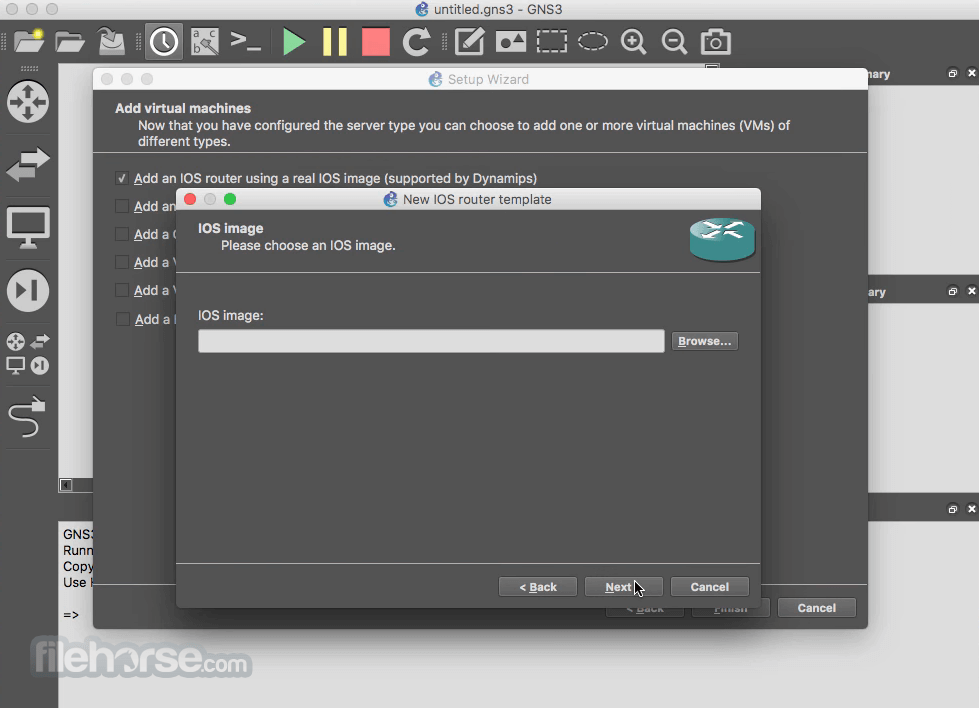Tick the second Setup Wizard checkbox
Image resolution: width=979 pixels, height=708 pixels.
122,206
